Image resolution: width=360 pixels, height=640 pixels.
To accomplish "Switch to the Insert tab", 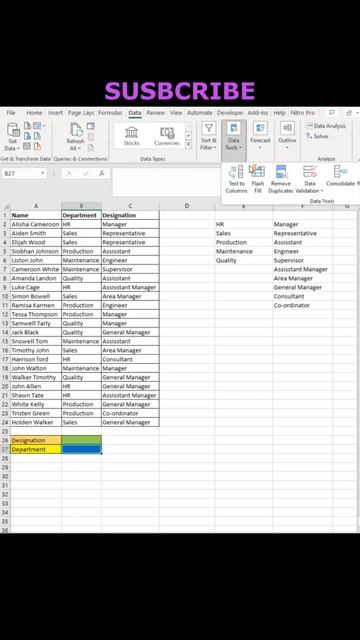I will pyautogui.click(x=56, y=113).
